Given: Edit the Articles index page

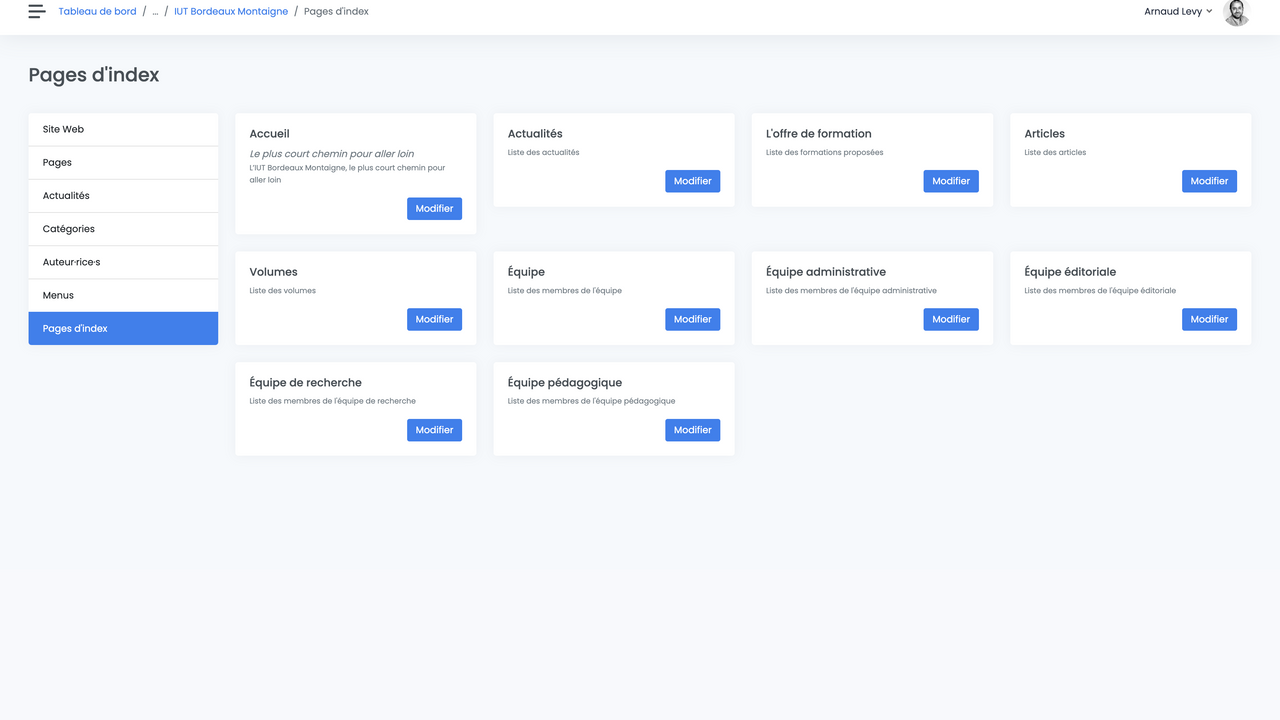Looking at the screenshot, I should [1209, 181].
